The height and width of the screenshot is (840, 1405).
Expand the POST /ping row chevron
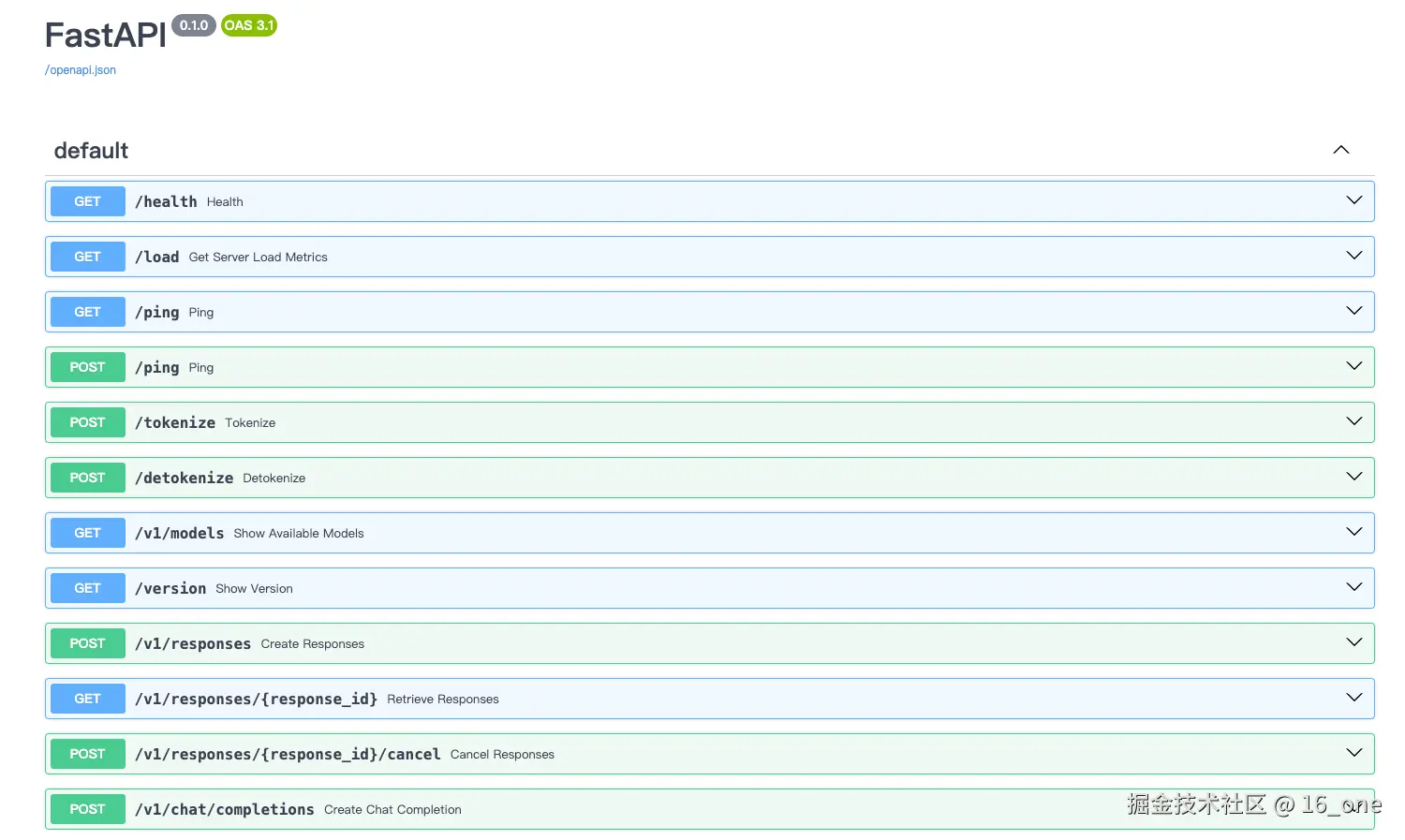[x=1354, y=366]
